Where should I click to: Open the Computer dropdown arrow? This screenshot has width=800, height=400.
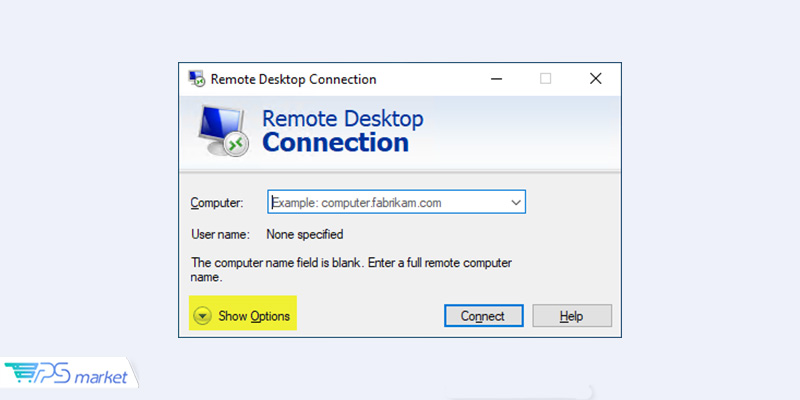(x=516, y=203)
